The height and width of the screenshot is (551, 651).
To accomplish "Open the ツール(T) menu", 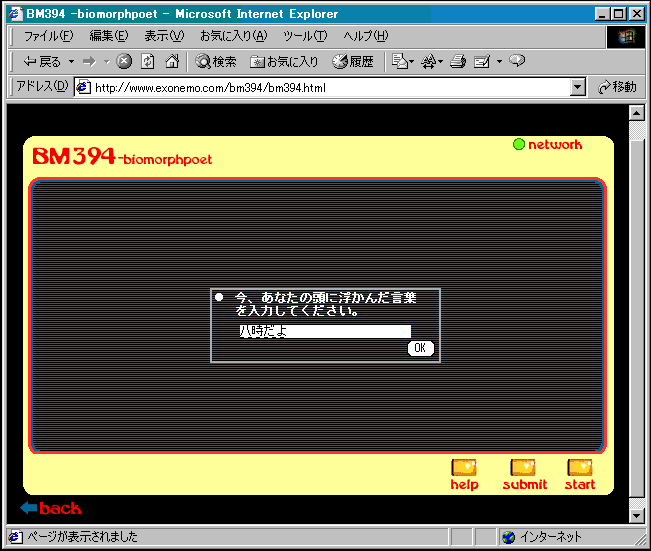I will click(x=304, y=36).
